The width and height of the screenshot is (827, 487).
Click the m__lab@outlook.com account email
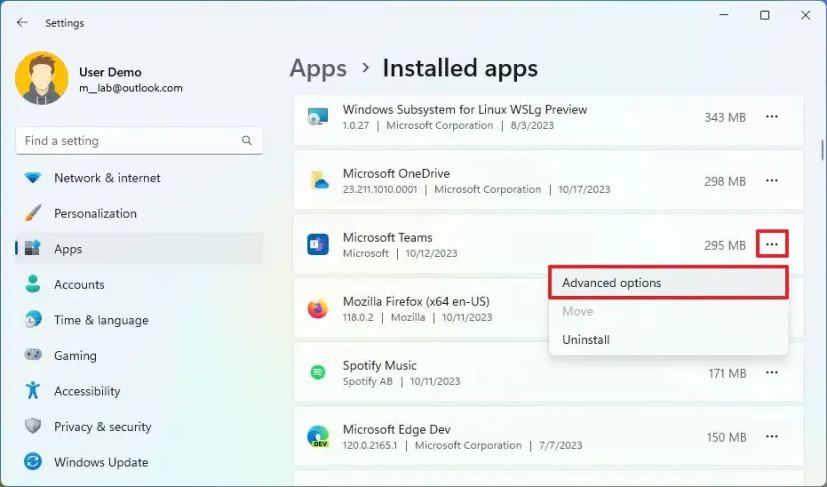tap(131, 88)
